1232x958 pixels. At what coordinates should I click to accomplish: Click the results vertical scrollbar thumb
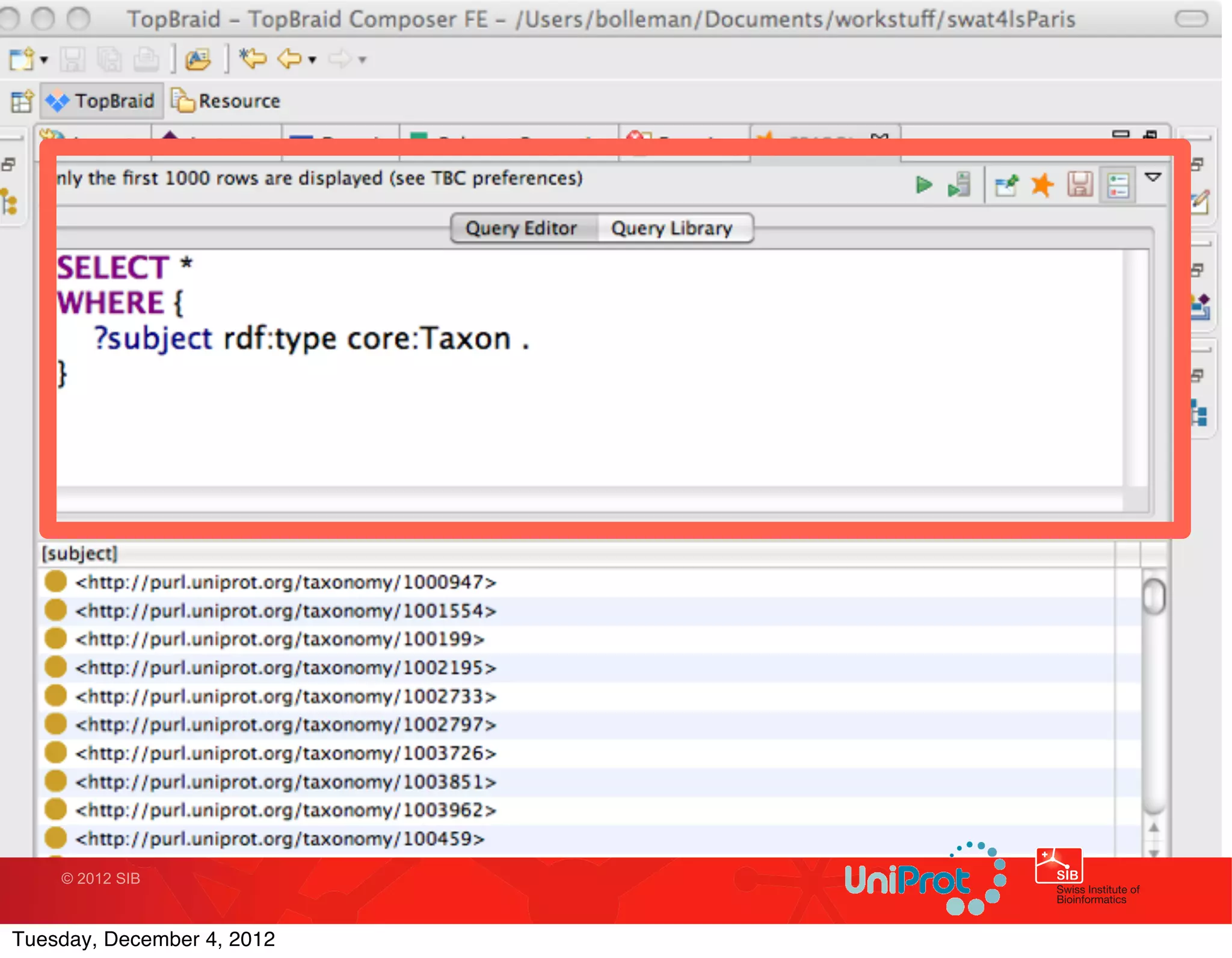[x=1153, y=596]
